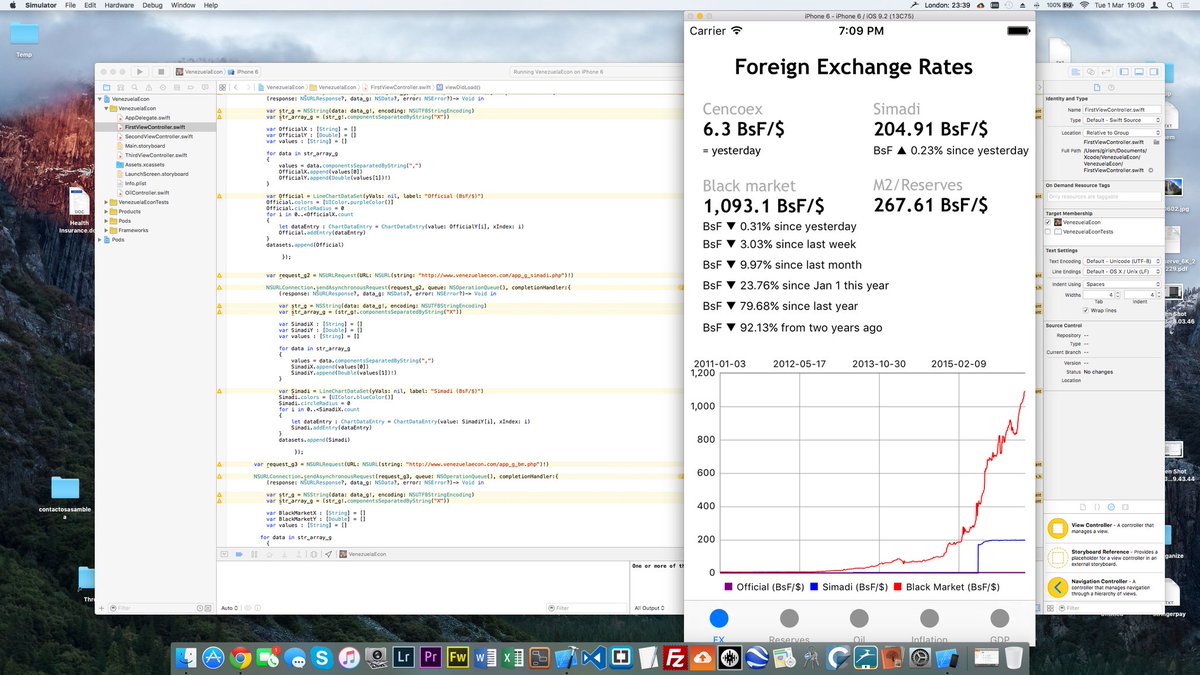Click the On Demand Resource Tags field
The width and height of the screenshot is (1200, 675).
pos(1103,197)
